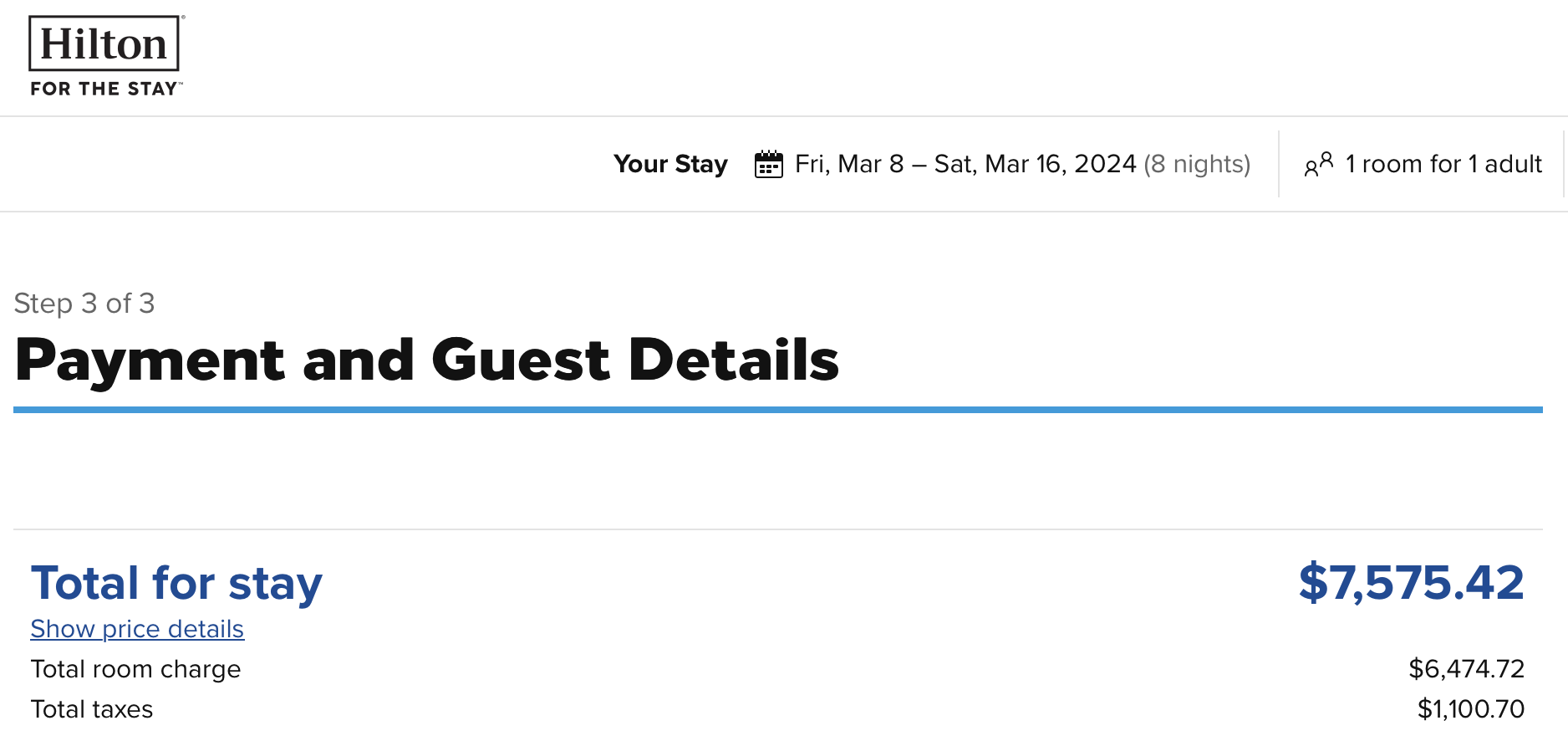Click the guests people icon

click(x=1318, y=164)
